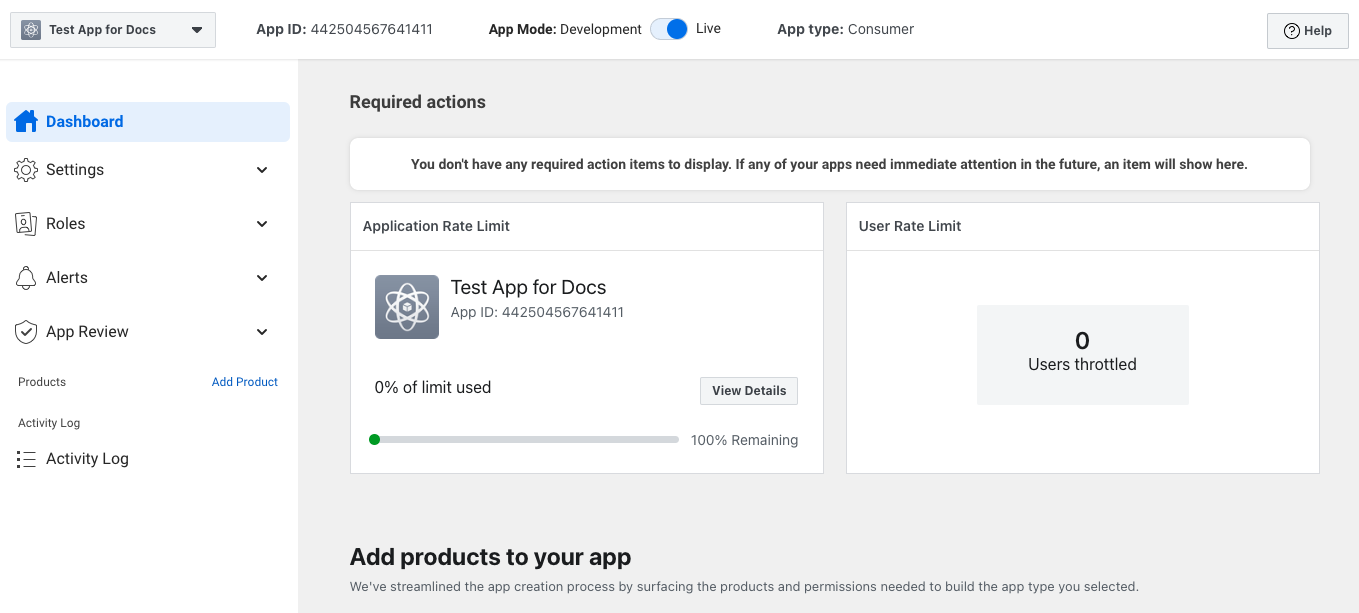Viewport: 1359px width, 613px height.
Task: Click the green dot on rate limit bar
Action: click(x=374, y=439)
